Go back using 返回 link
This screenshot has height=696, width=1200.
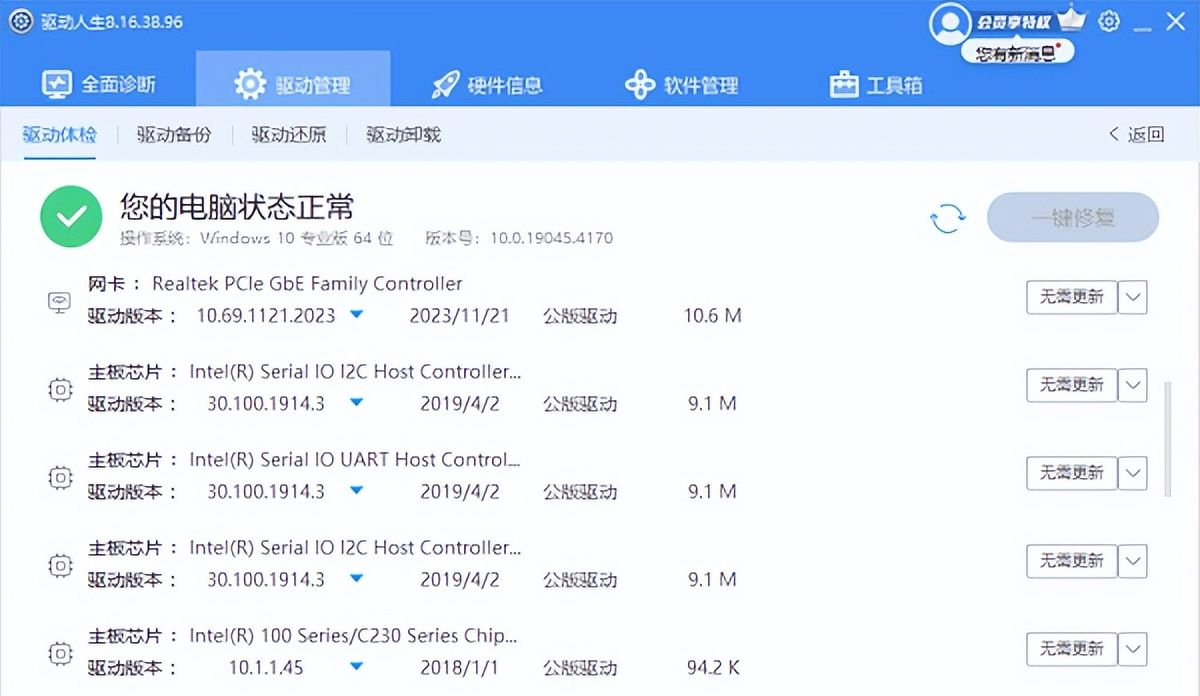1137,135
